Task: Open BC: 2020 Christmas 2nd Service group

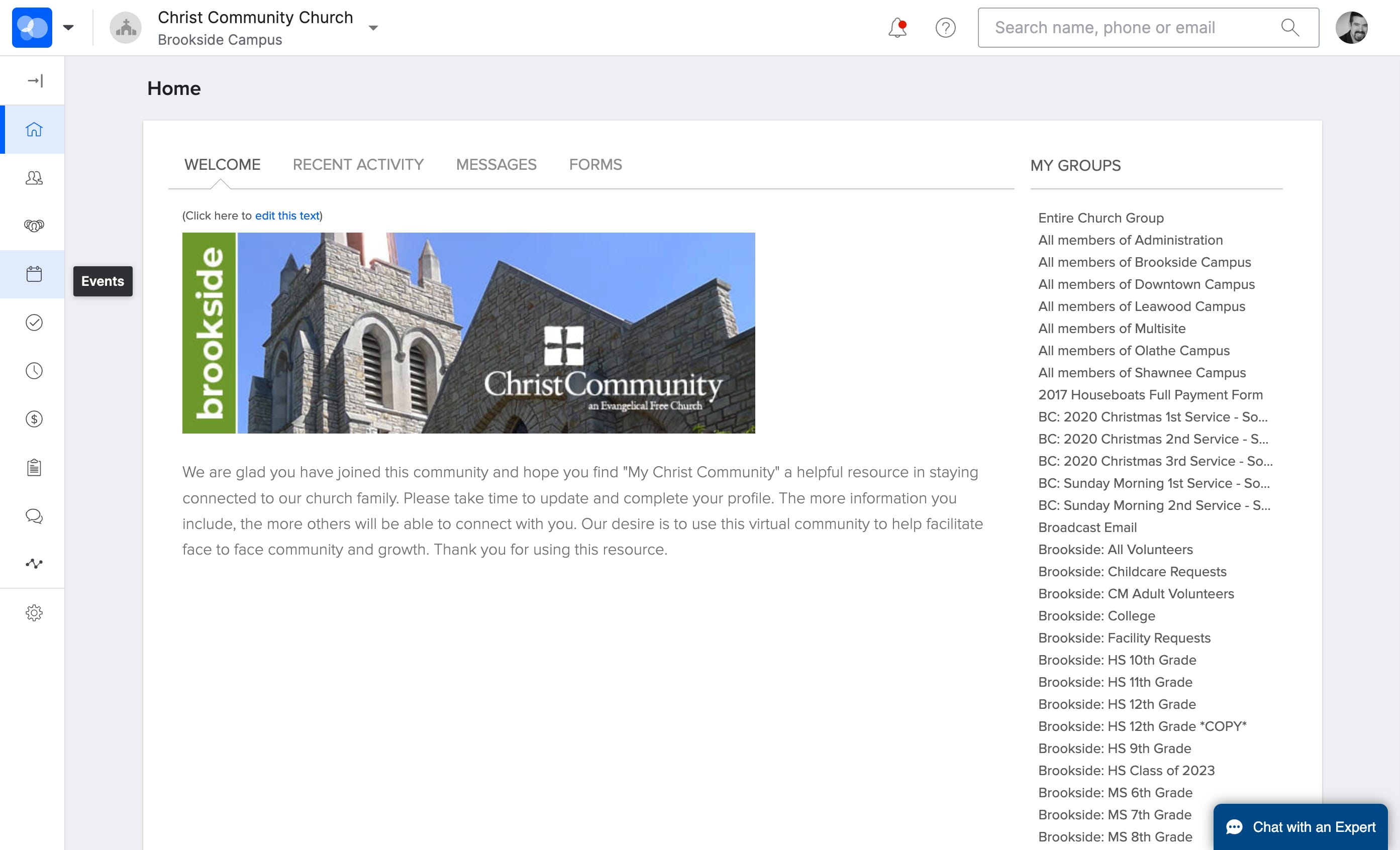Action: tap(1153, 439)
